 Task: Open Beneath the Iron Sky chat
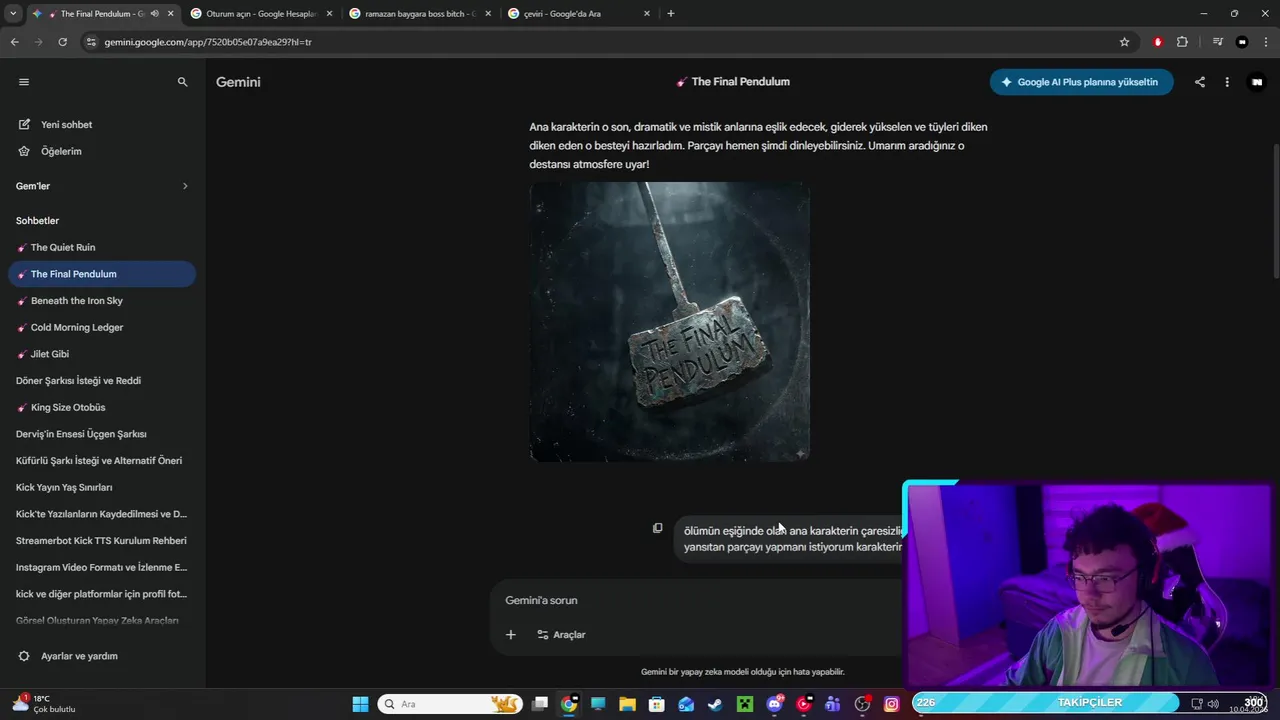[102, 301]
